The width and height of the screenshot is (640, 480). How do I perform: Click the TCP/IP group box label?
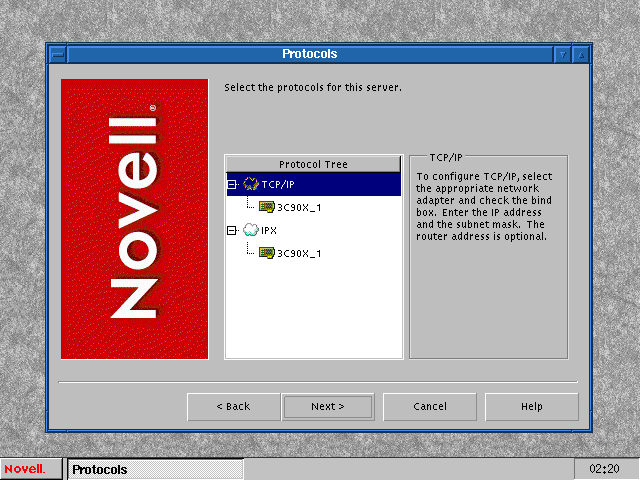(446, 158)
